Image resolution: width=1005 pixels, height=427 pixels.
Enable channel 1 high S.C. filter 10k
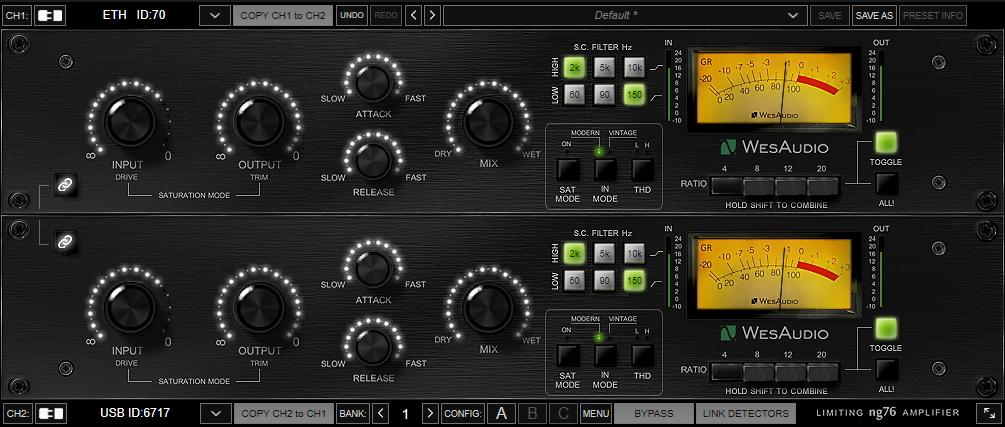pyautogui.click(x=635, y=67)
